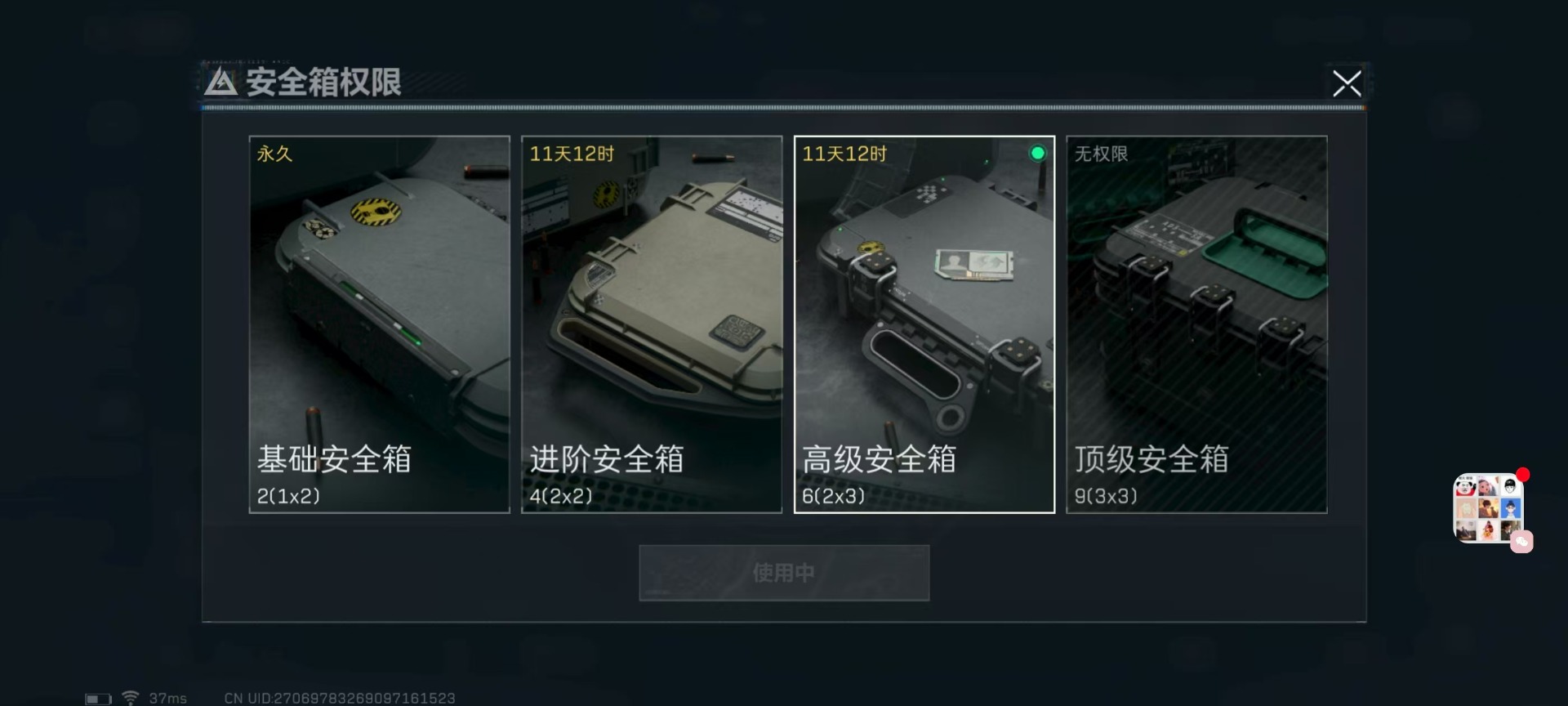This screenshot has width=1568, height=706.
Task: Click the 37ms latency readout
Action: point(167,699)
